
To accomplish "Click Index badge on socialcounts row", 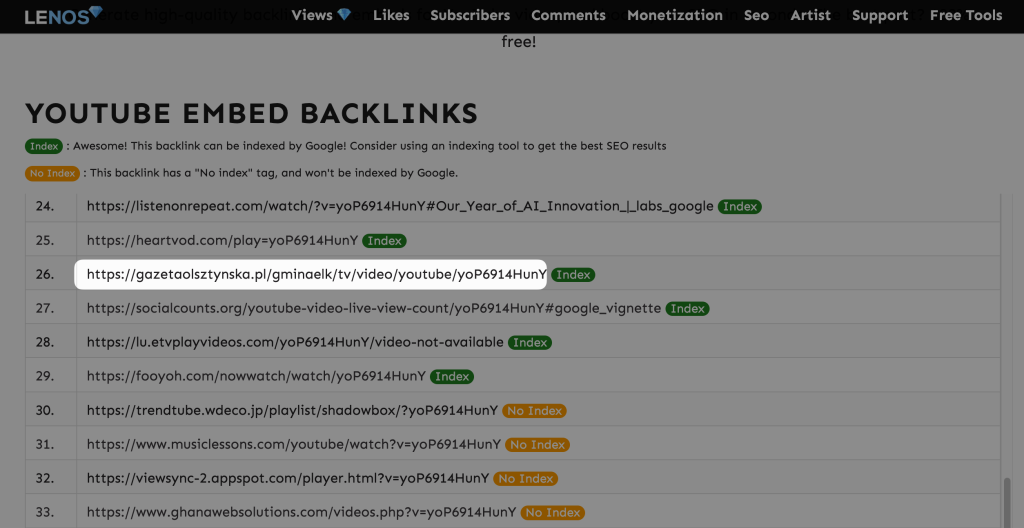I will pos(688,308).
